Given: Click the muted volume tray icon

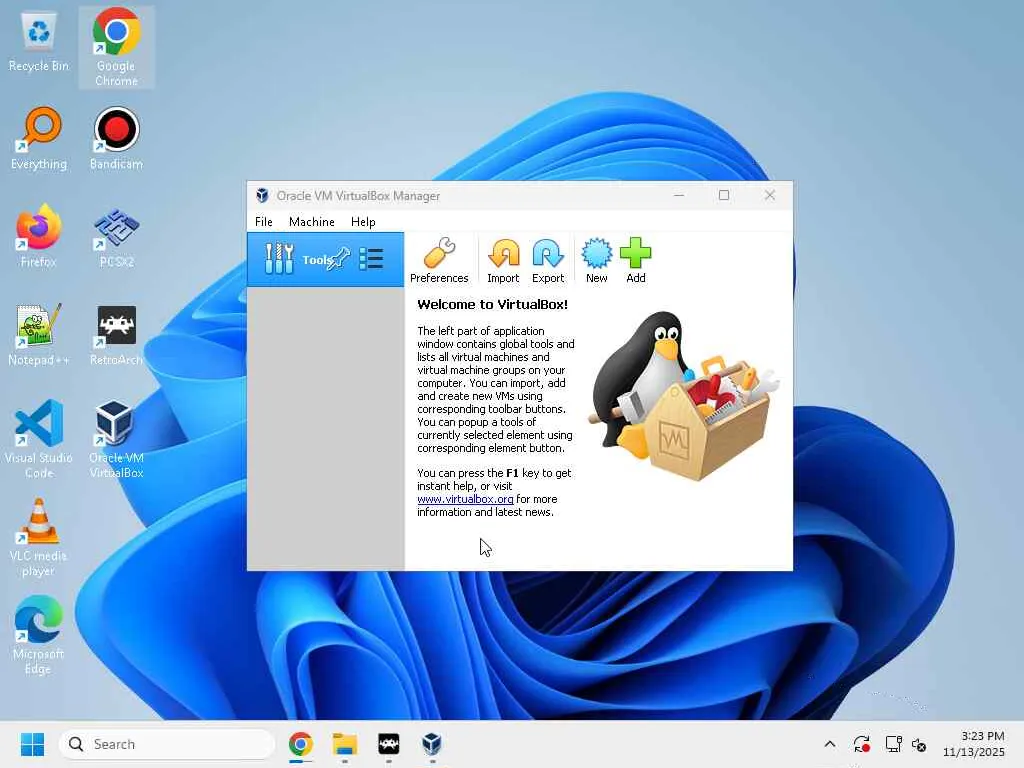Looking at the screenshot, I should pos(919,744).
